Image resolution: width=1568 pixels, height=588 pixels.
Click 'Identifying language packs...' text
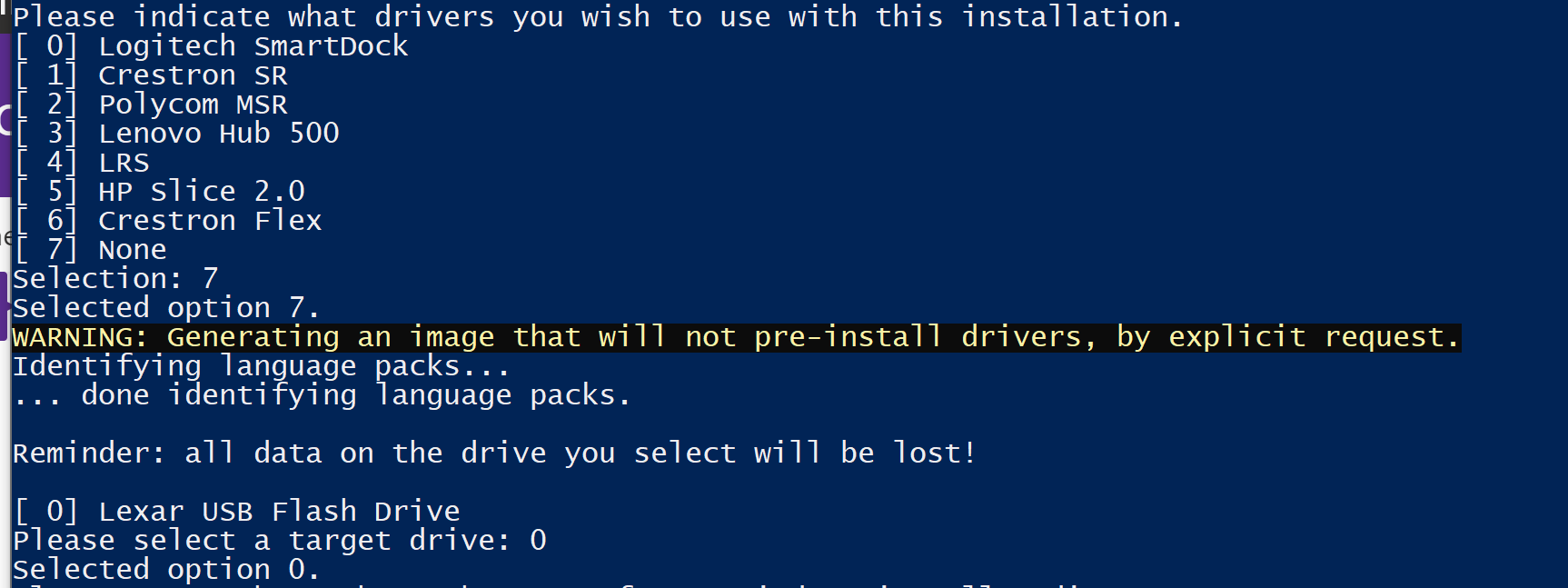point(261,366)
